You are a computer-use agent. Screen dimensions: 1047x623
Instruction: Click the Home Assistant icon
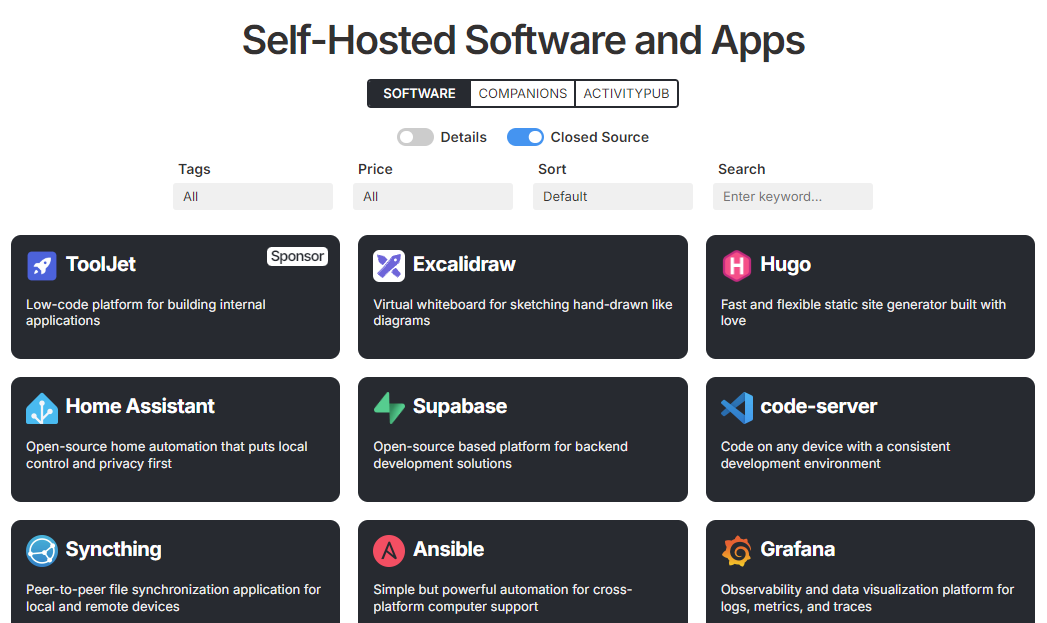pyautogui.click(x=40, y=408)
